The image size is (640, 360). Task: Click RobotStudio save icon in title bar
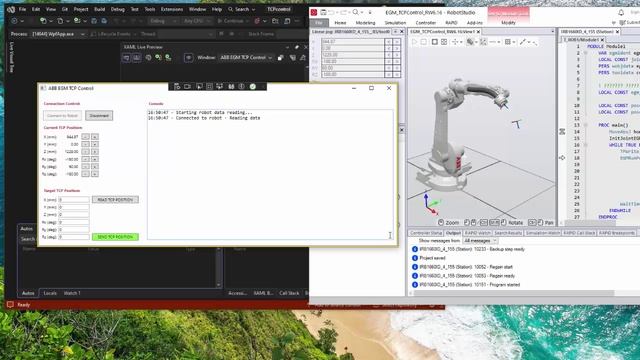323,13
